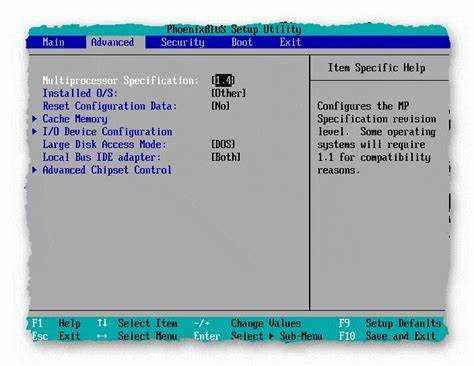The image size is (474, 366).
Task: Change the highlighted 1.4 specification value
Action: [223, 80]
